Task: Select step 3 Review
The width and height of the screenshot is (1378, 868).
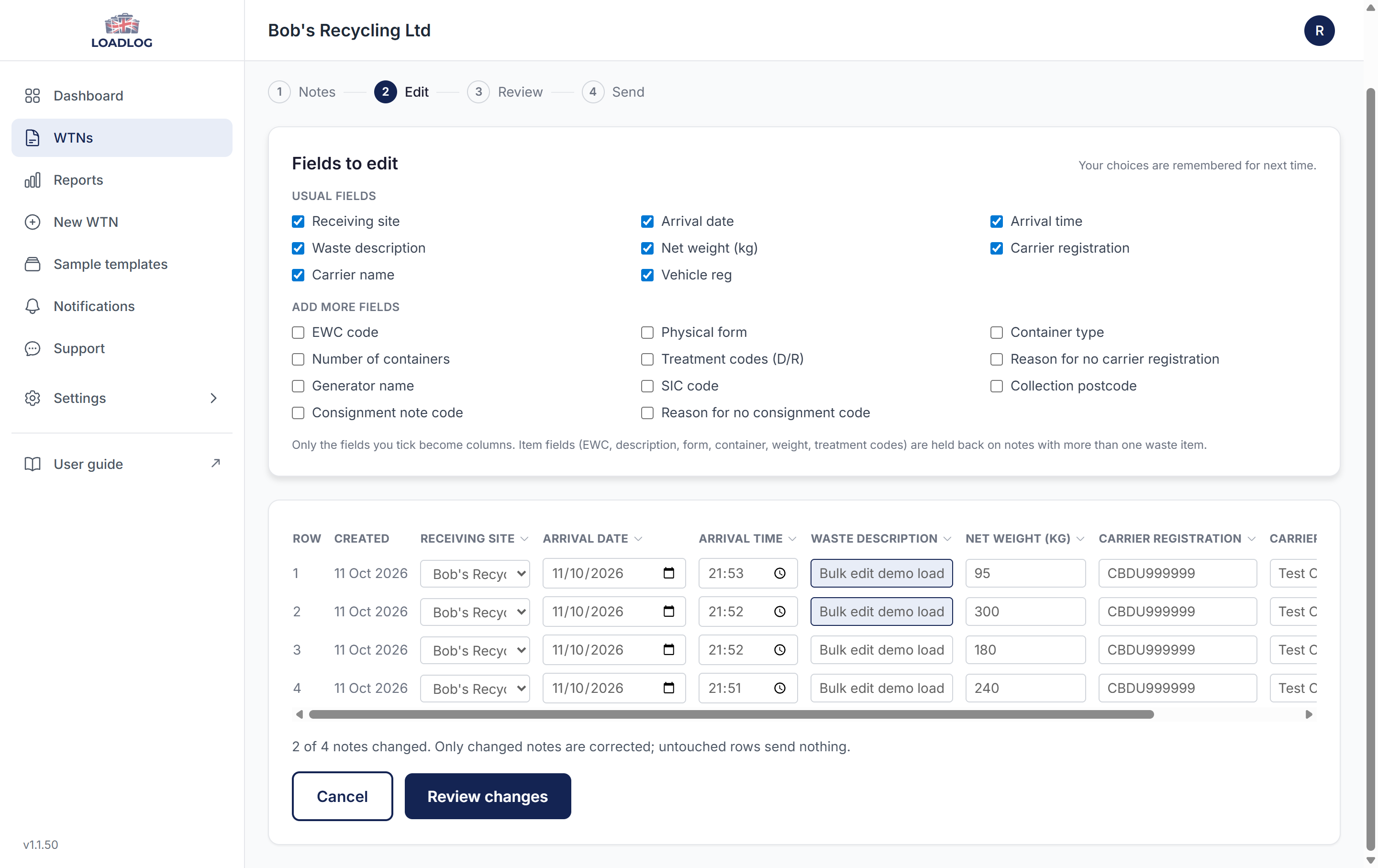Action: 505,92
